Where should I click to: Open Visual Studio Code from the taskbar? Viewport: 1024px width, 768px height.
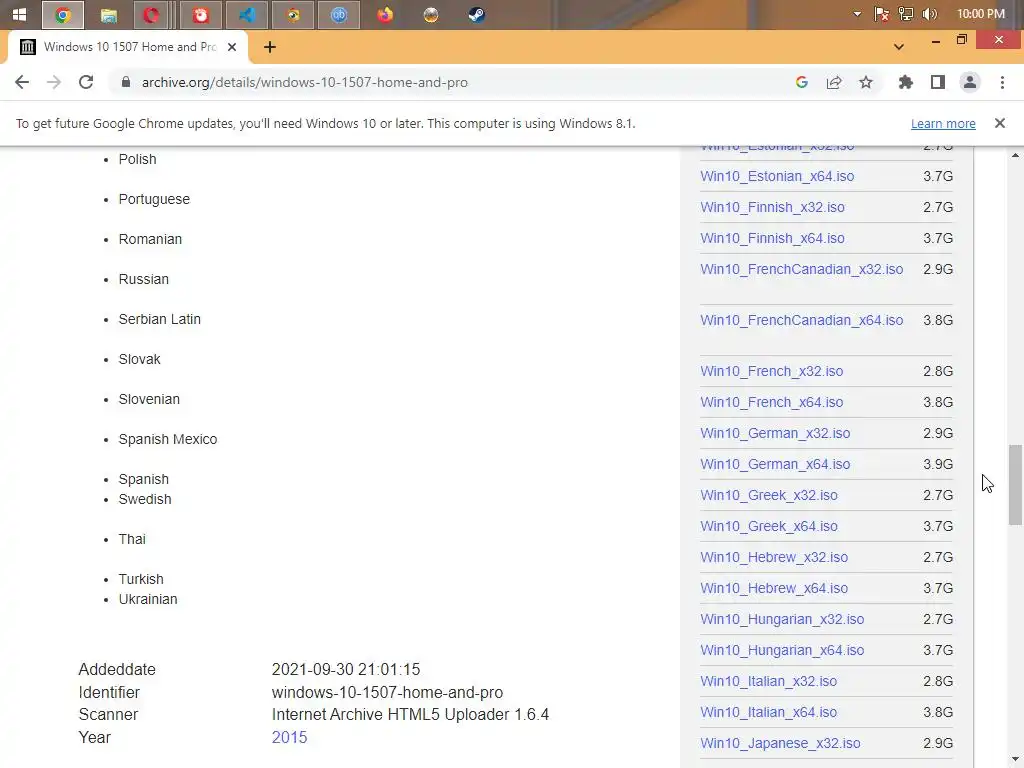tap(247, 14)
